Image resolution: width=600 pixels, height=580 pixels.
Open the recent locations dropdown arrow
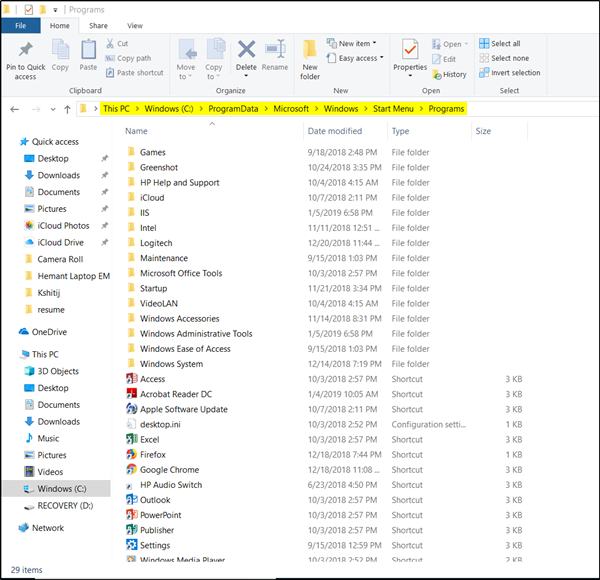[x=53, y=109]
